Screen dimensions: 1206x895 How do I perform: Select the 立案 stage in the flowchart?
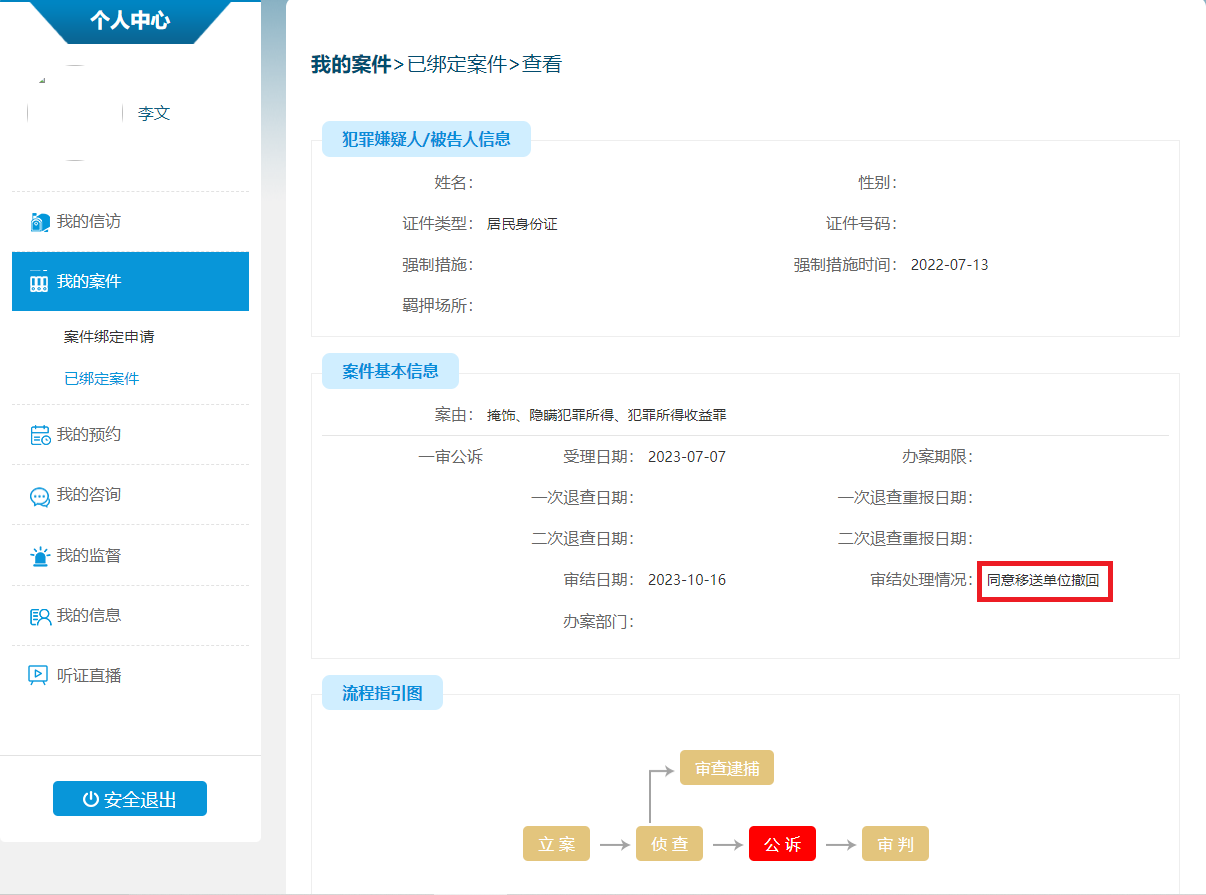click(x=556, y=843)
